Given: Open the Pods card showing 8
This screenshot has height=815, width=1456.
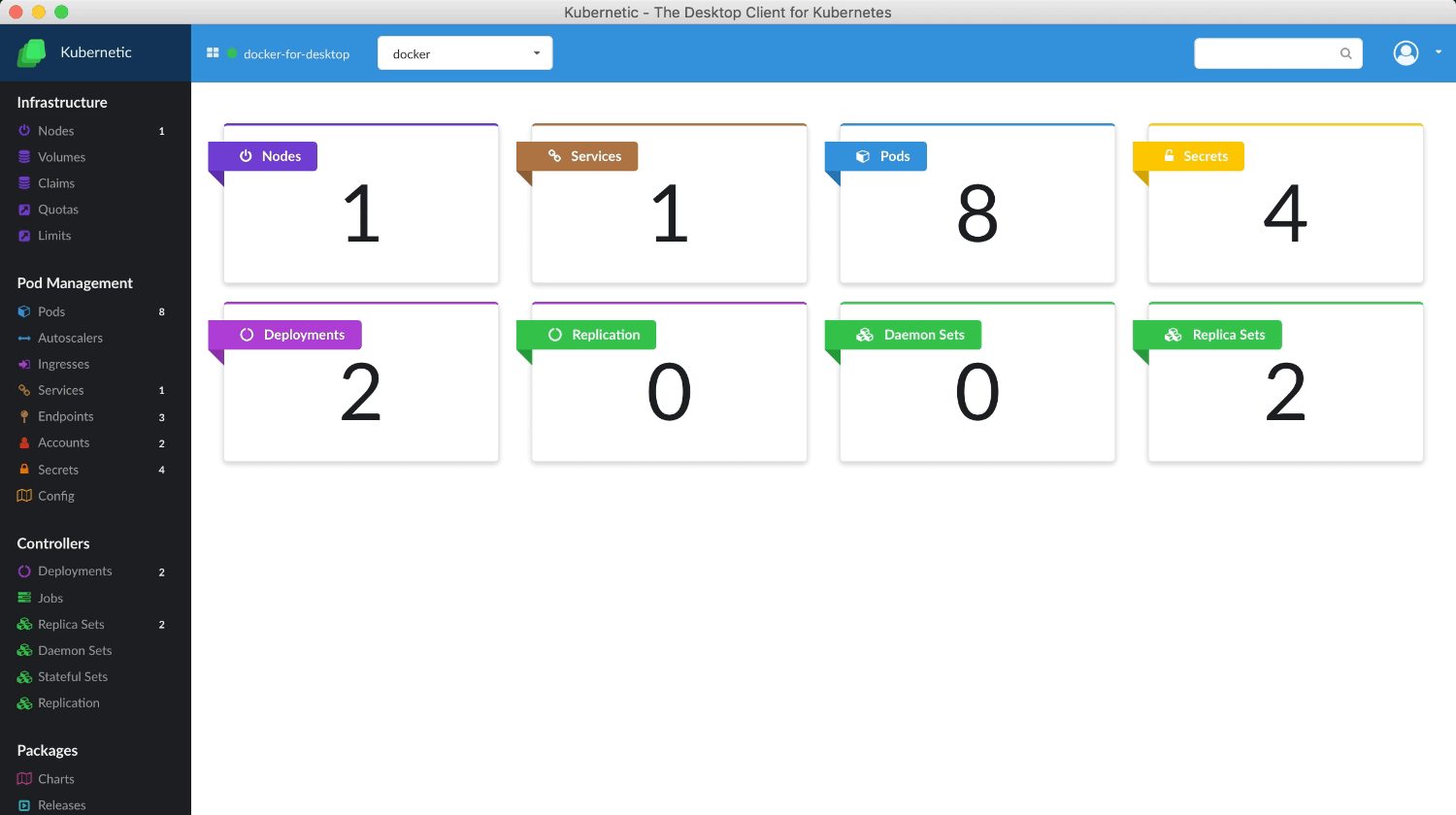Looking at the screenshot, I should [976, 204].
